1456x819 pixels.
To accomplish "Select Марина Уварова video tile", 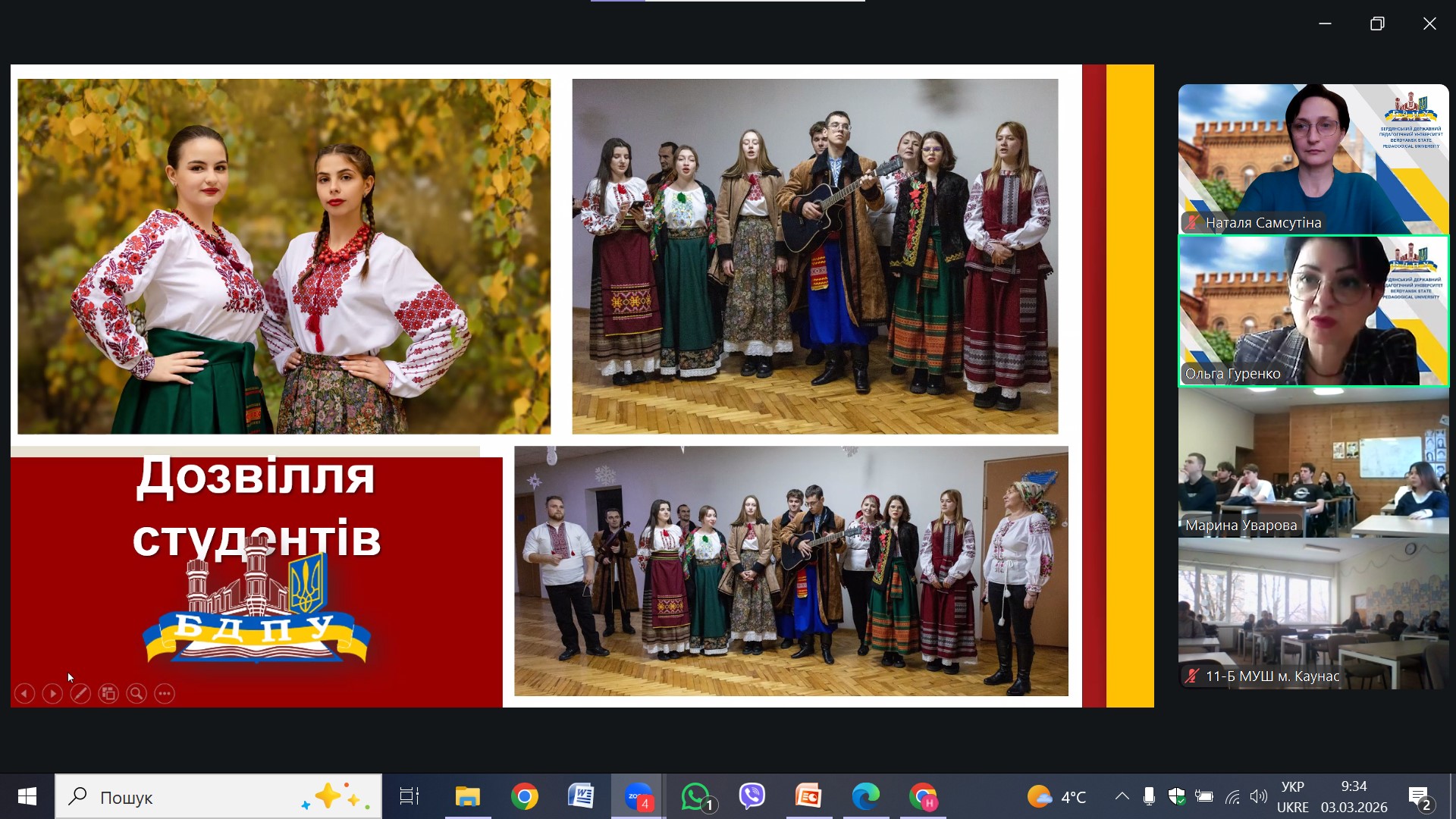I will point(1313,463).
